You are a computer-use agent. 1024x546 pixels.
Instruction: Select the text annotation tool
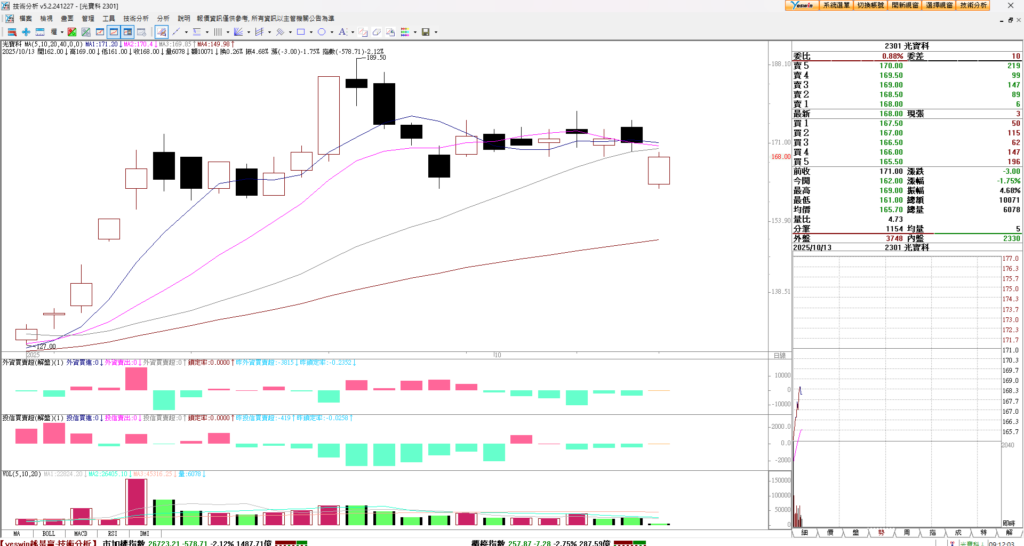click(x=342, y=32)
